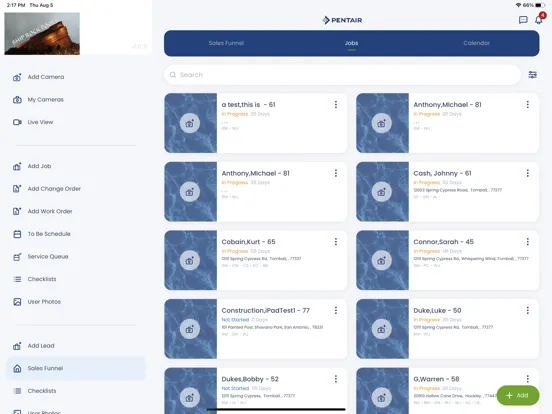
Task: Show options for the a test, this is - 61 job
Action: (x=335, y=105)
